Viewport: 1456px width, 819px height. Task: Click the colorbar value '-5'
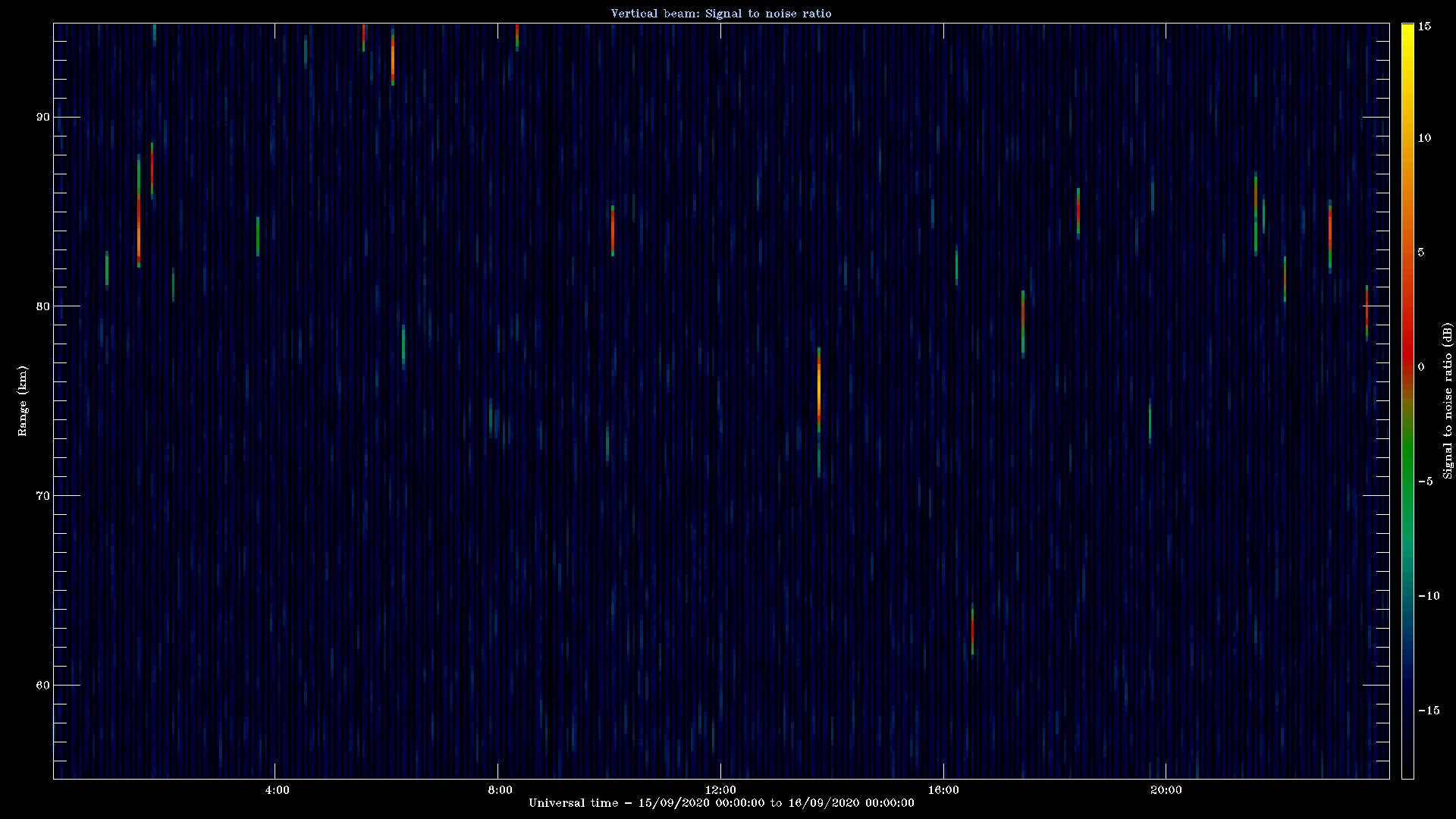pyautogui.click(x=1425, y=482)
